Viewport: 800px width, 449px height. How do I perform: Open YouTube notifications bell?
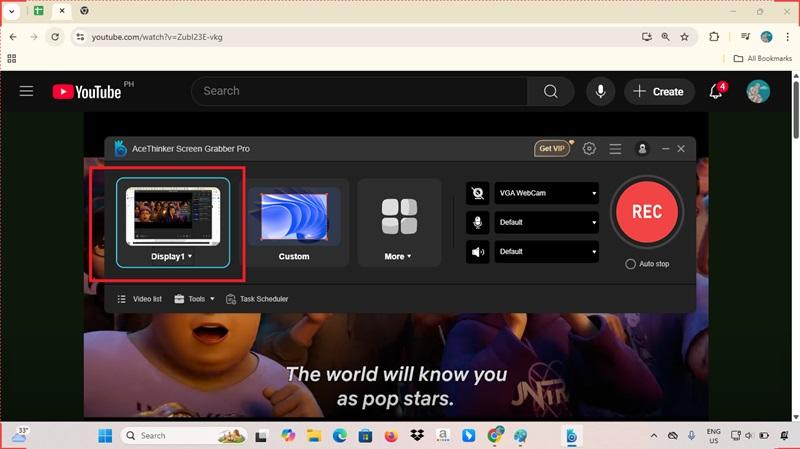[x=716, y=91]
